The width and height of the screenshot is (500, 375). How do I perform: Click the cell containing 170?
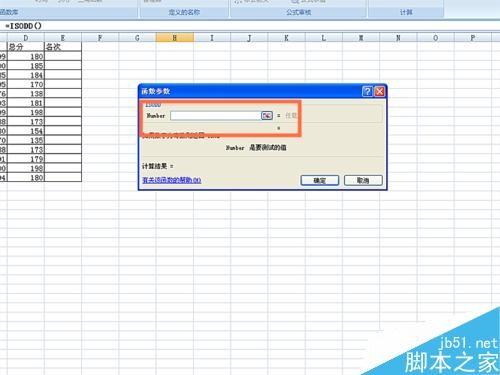[26, 84]
